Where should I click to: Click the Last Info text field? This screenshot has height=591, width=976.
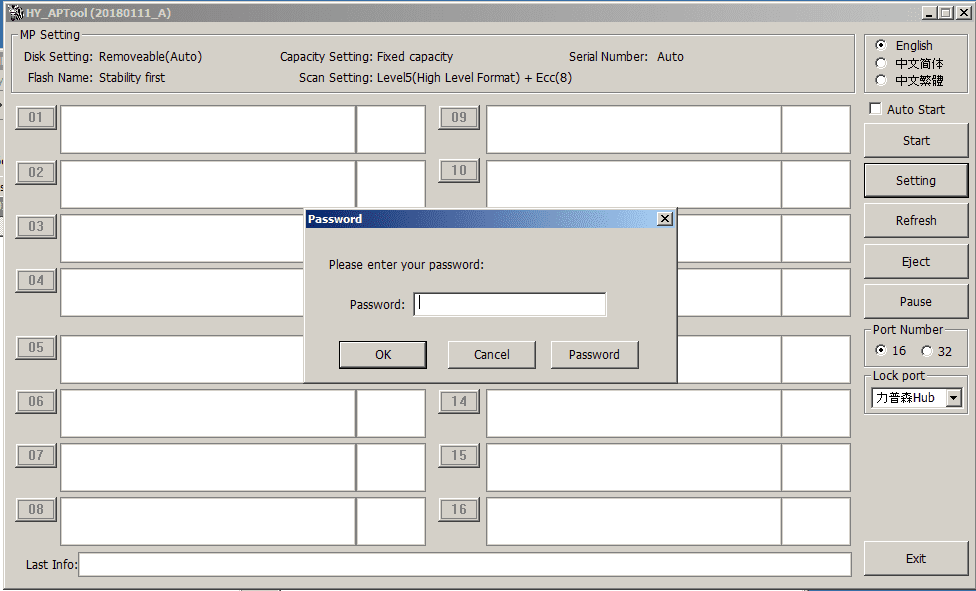pos(465,565)
